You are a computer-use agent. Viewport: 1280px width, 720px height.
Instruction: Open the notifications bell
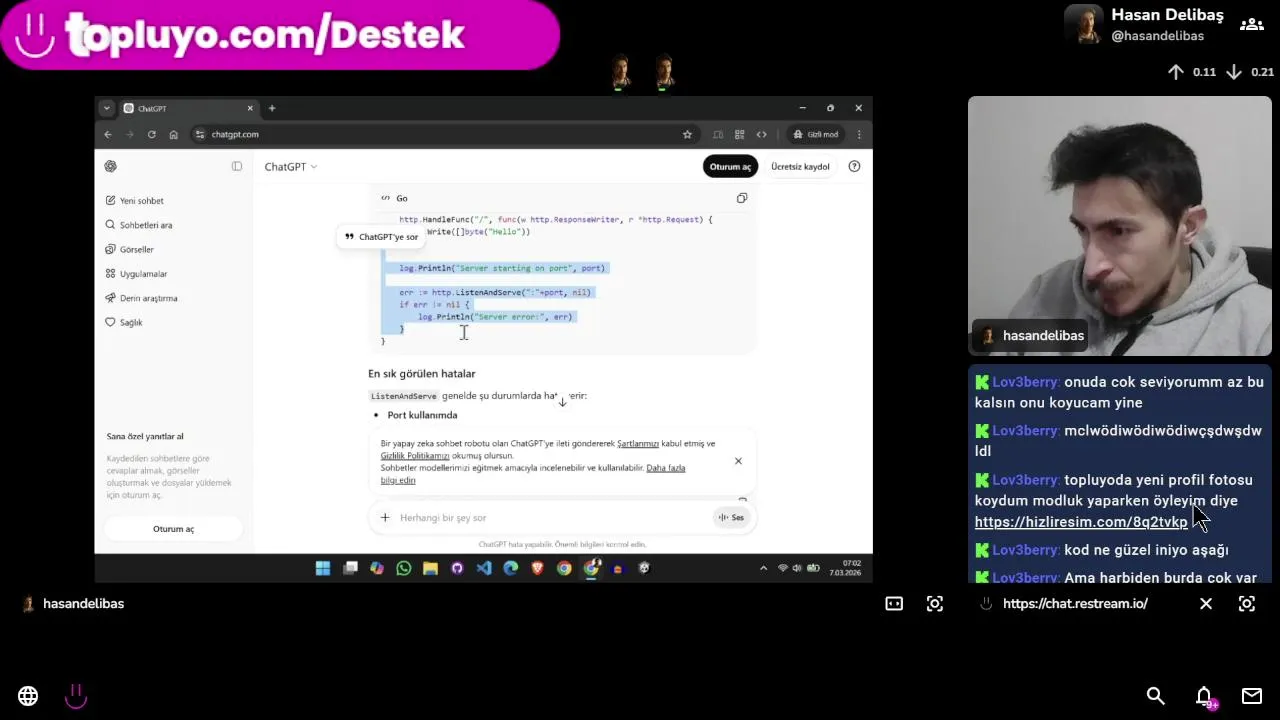[x=1204, y=696]
